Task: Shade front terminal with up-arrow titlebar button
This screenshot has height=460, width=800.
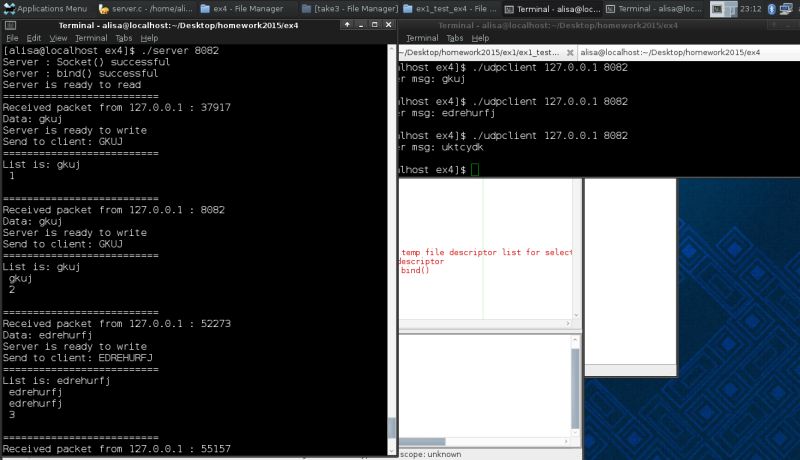Action: 347,24
